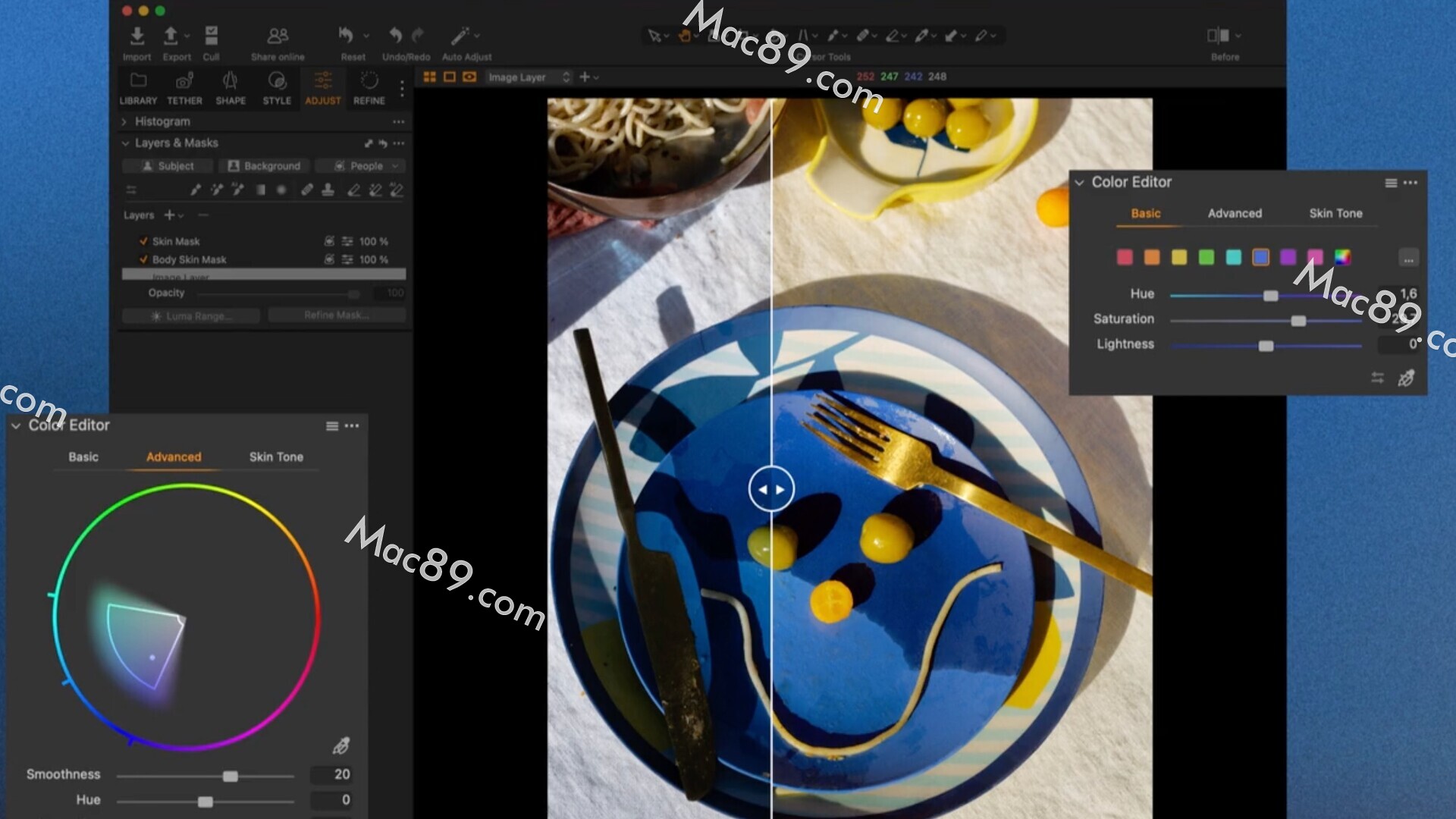This screenshot has width=1456, height=819.
Task: Click the Smoothness value field
Action: click(x=332, y=774)
